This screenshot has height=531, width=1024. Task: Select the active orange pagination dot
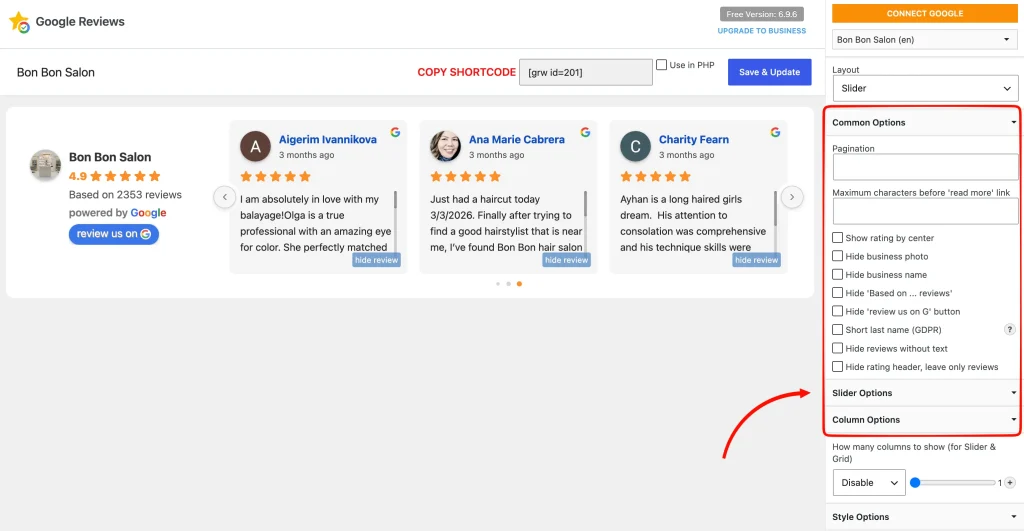519,284
